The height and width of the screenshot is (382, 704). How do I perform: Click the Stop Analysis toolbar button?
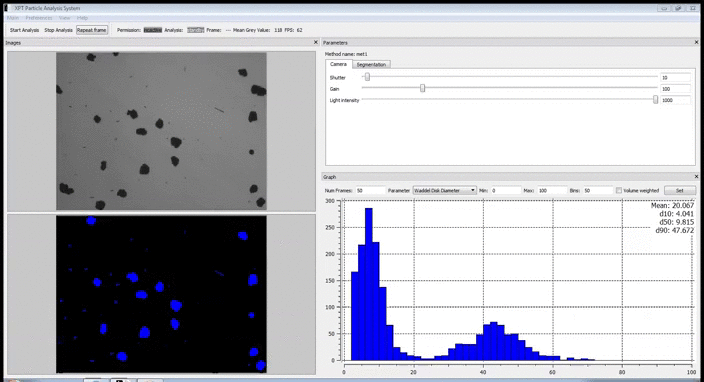point(58,30)
